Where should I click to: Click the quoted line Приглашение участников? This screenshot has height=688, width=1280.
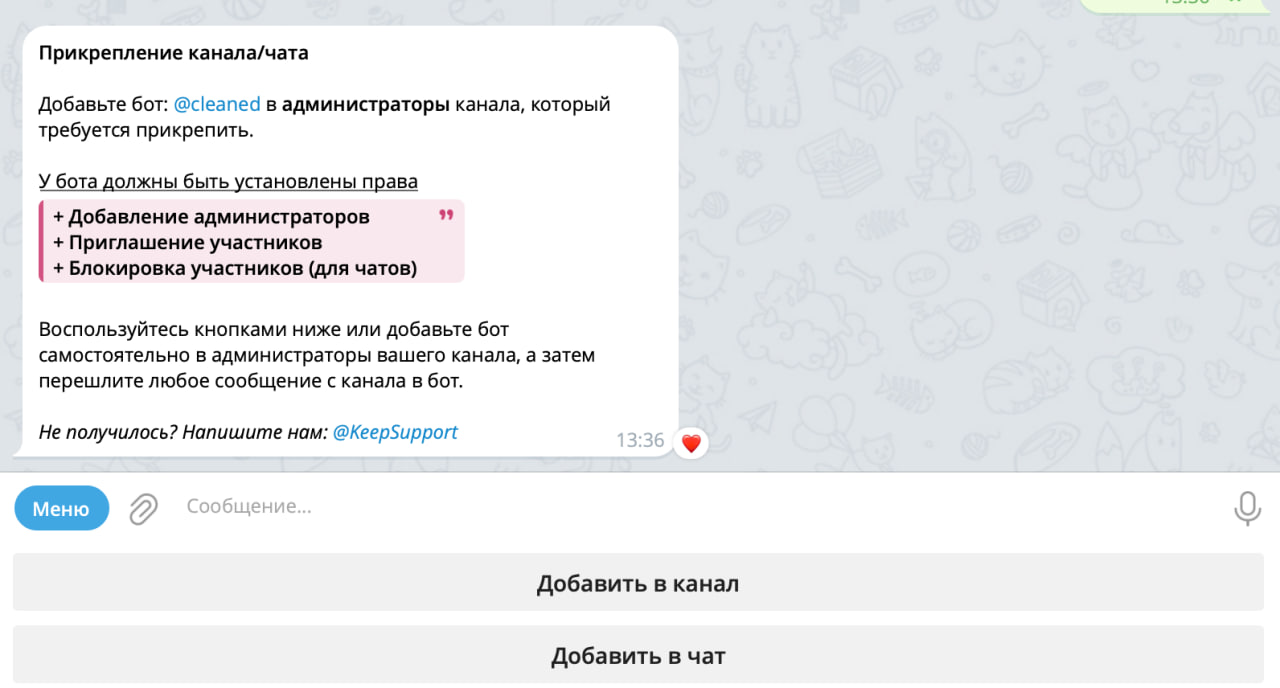[x=188, y=242]
